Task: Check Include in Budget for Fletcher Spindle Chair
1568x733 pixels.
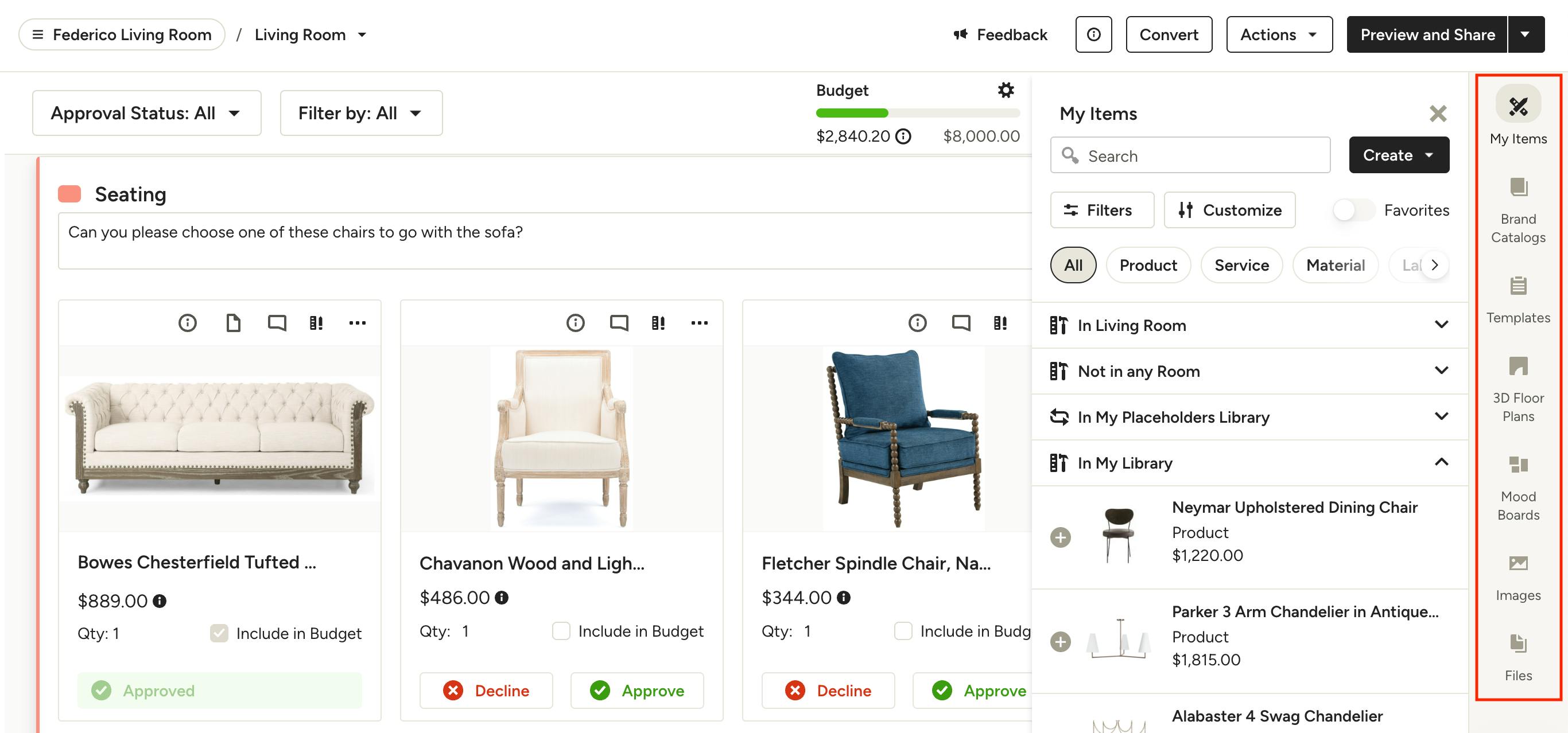Action: (x=903, y=631)
